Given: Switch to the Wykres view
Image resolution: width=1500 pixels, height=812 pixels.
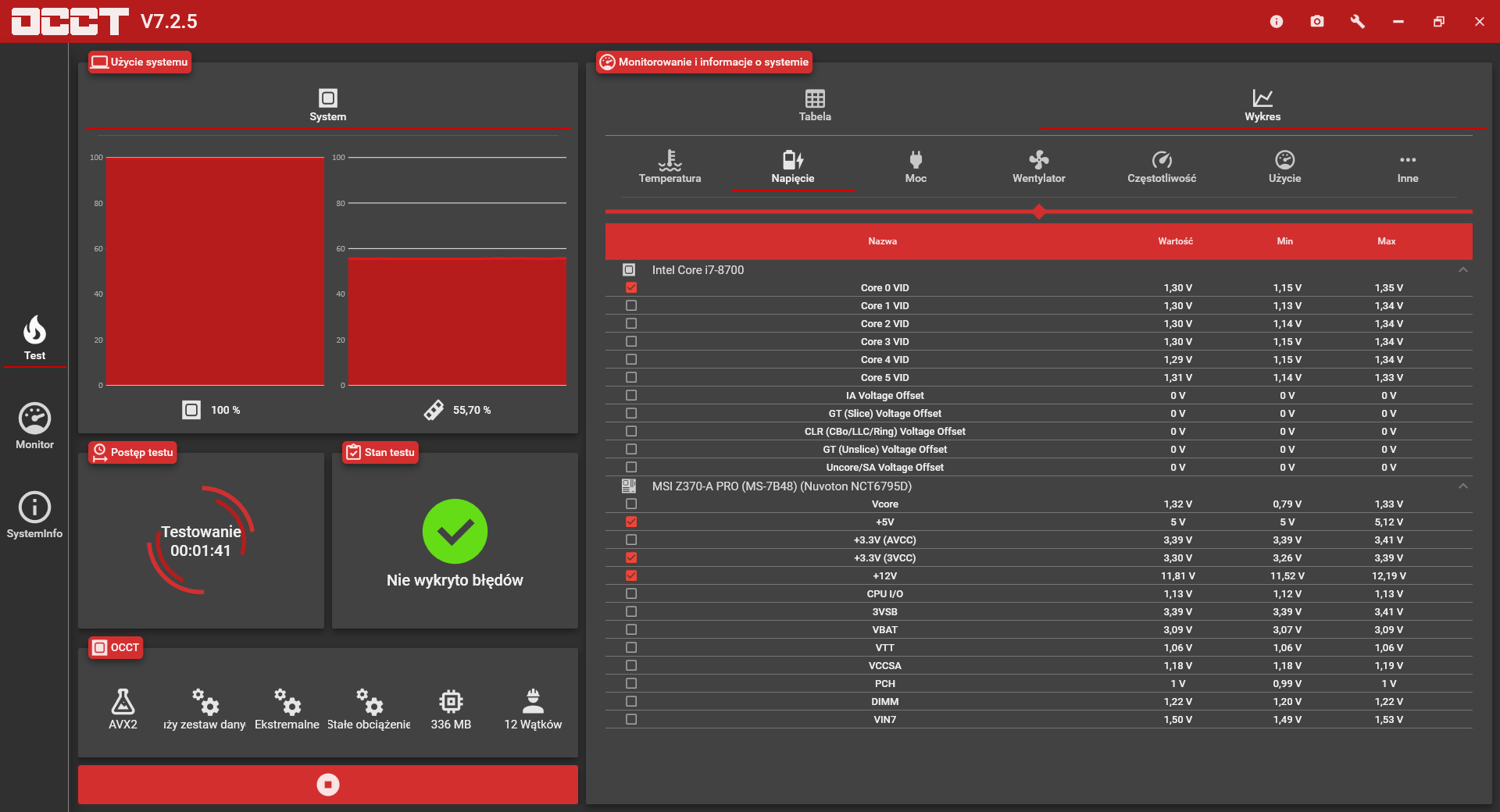Looking at the screenshot, I should (1262, 105).
